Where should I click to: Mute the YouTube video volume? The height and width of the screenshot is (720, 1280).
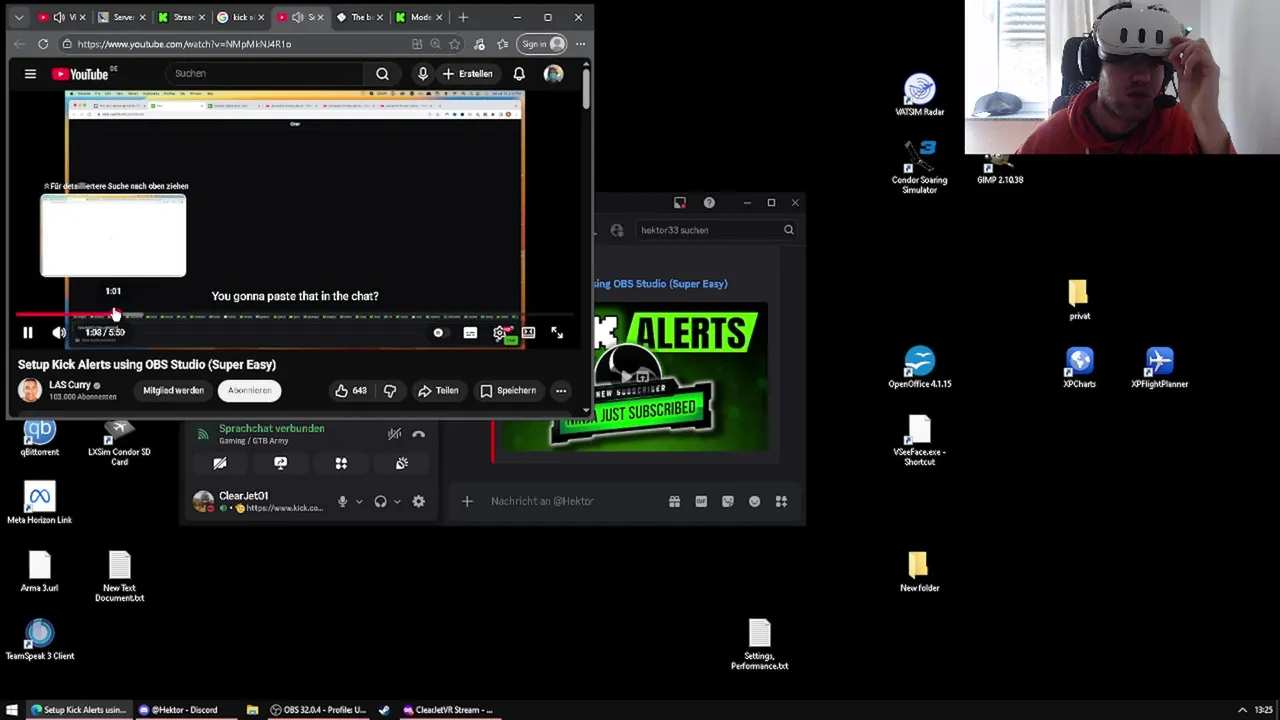pyautogui.click(x=59, y=333)
